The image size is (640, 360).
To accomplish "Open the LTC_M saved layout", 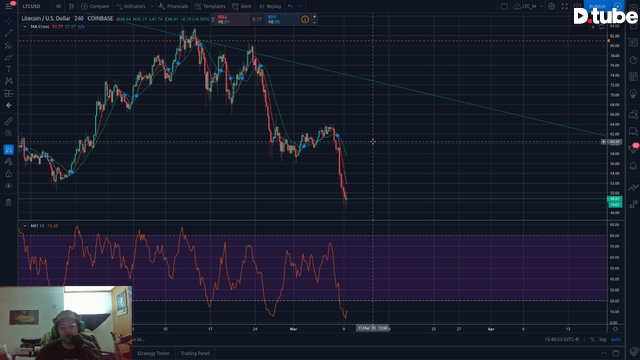I will pos(526,6).
